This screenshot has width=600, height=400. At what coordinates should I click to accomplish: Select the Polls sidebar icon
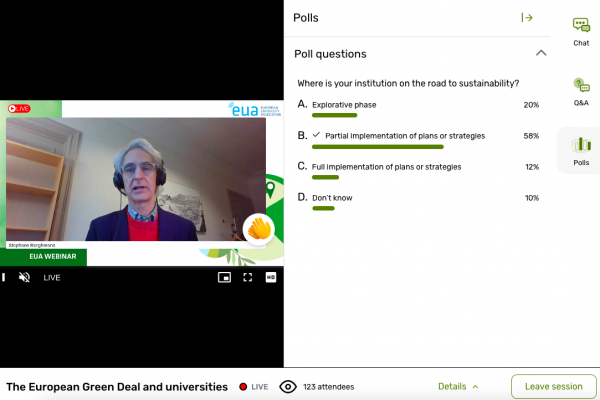[581, 145]
